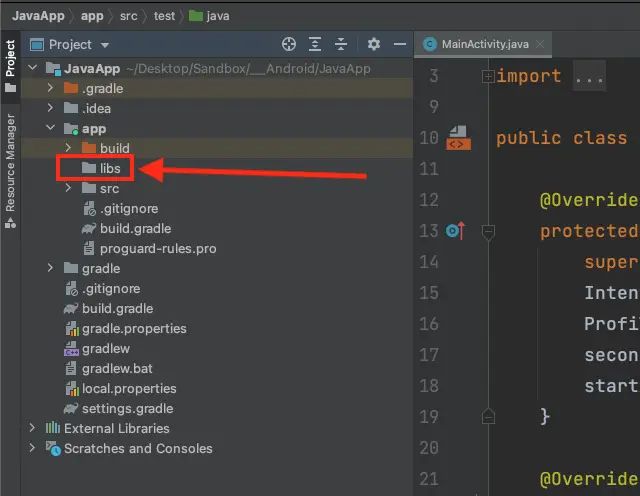
Task: Click the @Override annotation on line 12
Action: 589,200
